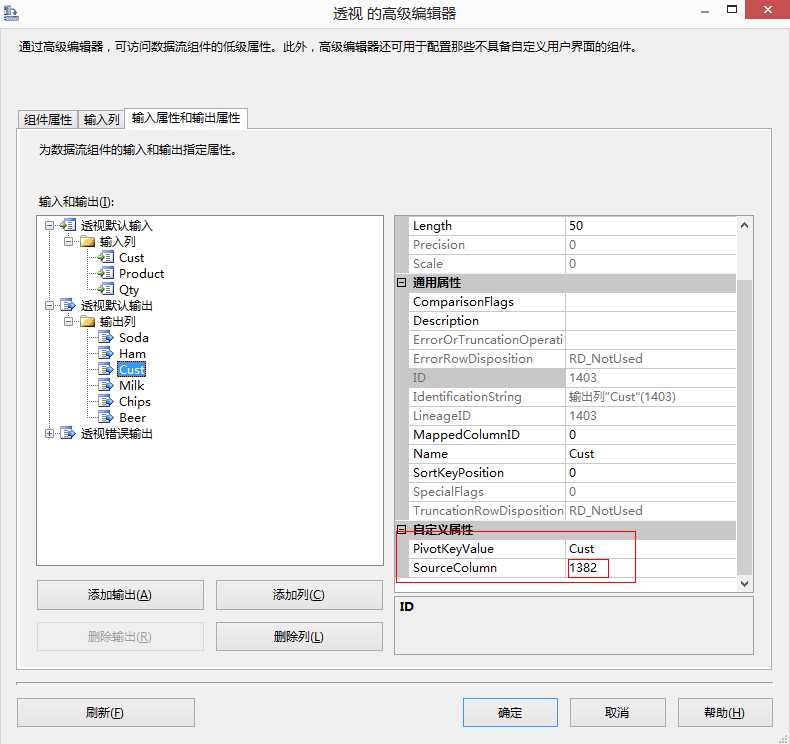Click the property grid scrollbar thumb

tap(744, 426)
